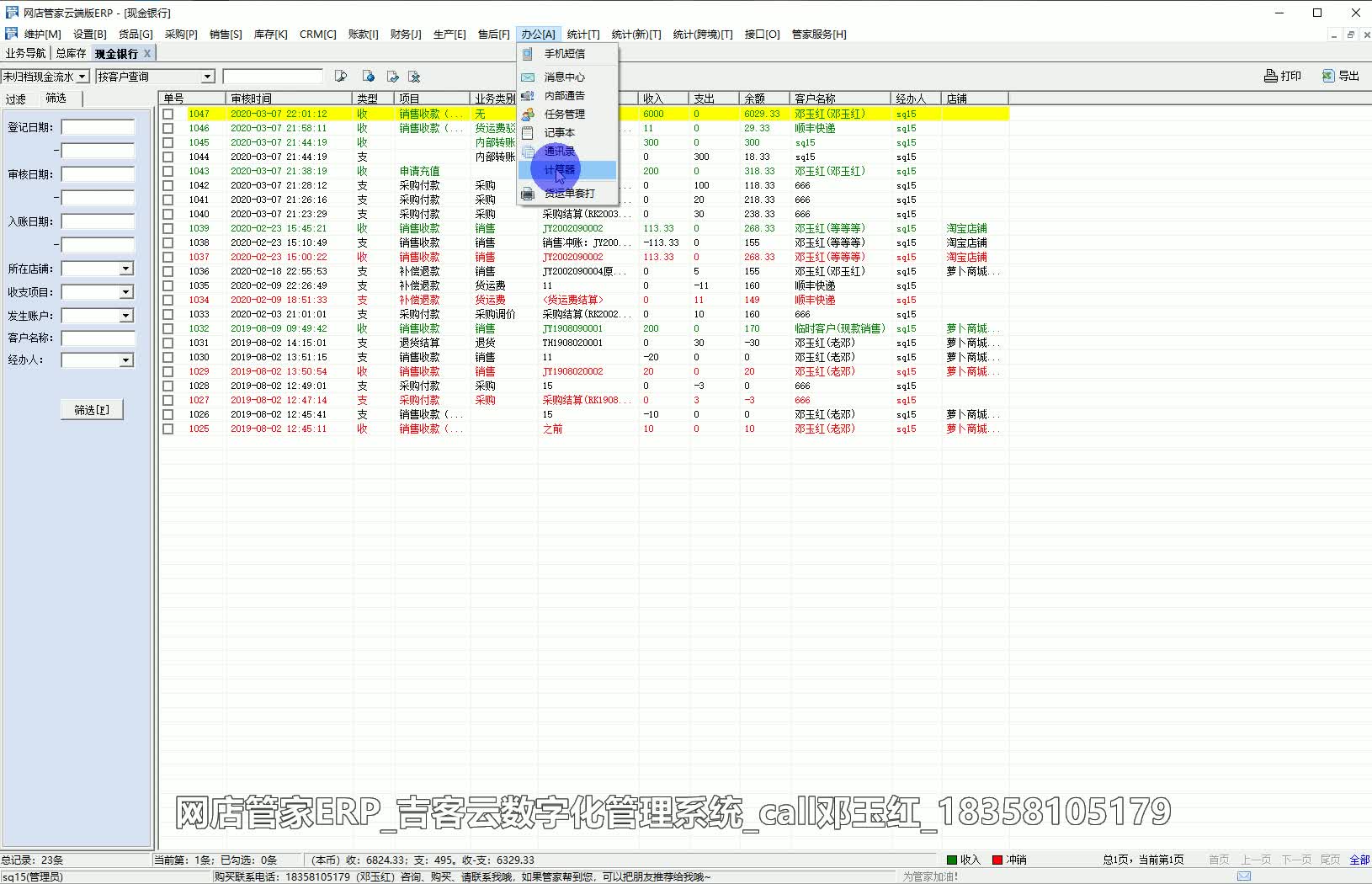Viewport: 1372px width, 884px height.
Task: Expand the 经办人 dropdown
Action: tap(126, 360)
